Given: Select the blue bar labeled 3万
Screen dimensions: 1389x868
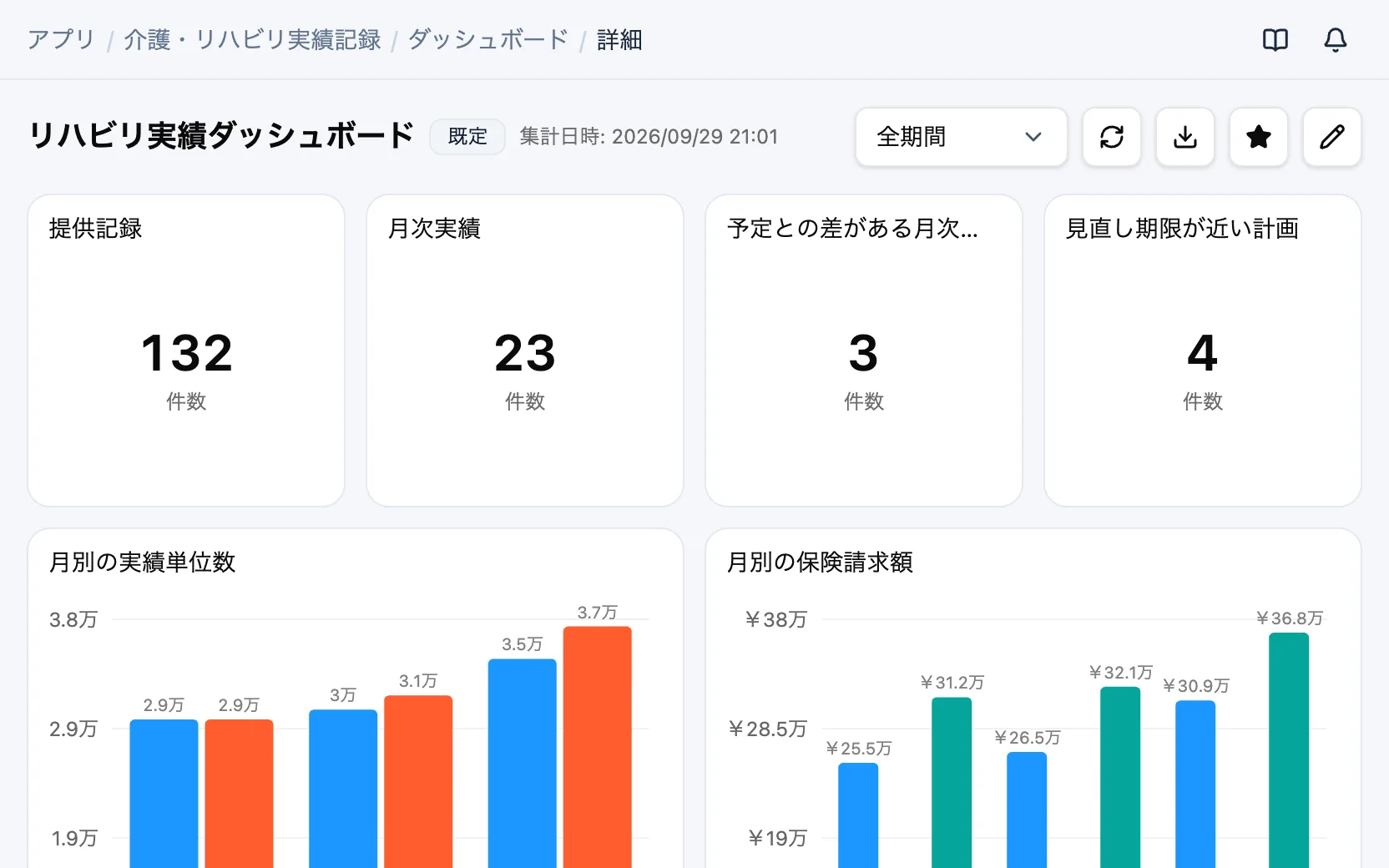Looking at the screenshot, I should pyautogui.click(x=343, y=789).
